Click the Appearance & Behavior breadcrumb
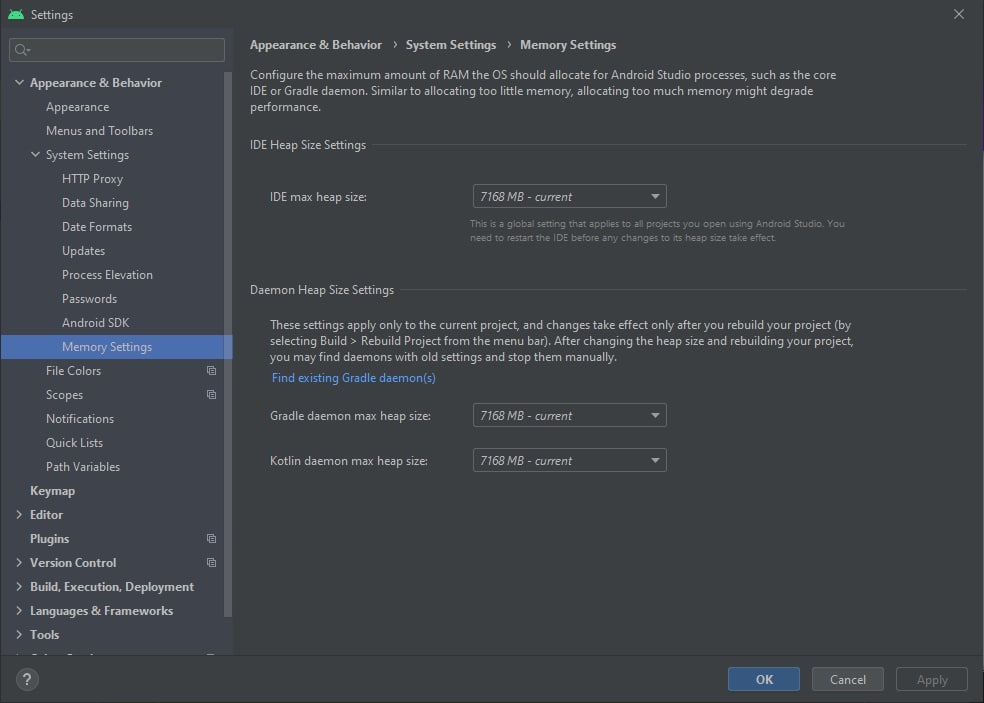The image size is (984, 703). [x=316, y=45]
